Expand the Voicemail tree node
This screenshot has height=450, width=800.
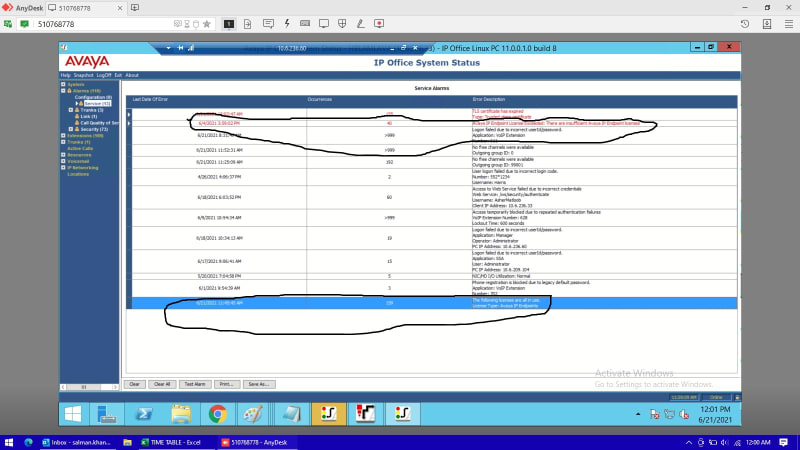(63, 161)
